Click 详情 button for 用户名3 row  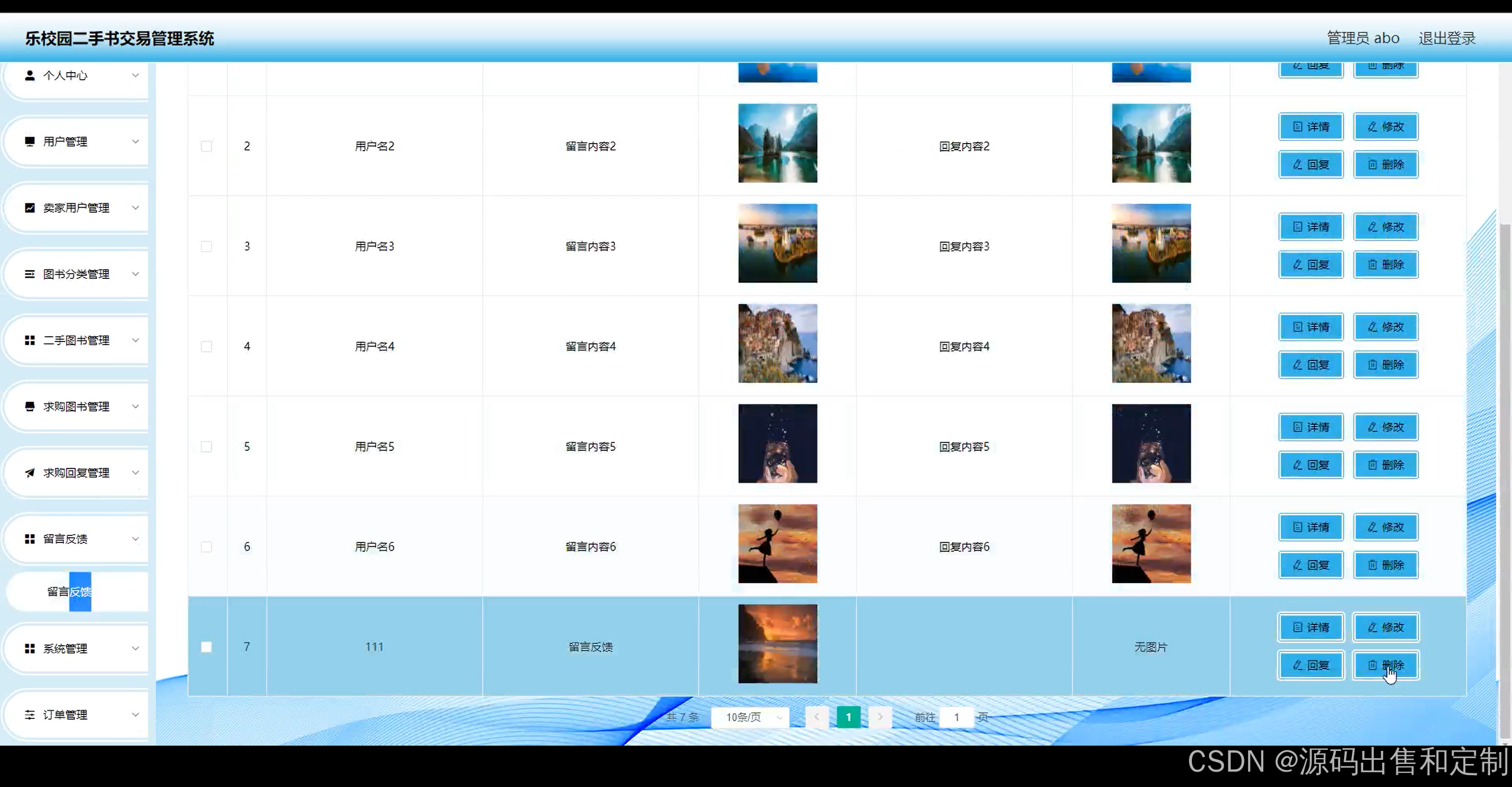point(1311,227)
